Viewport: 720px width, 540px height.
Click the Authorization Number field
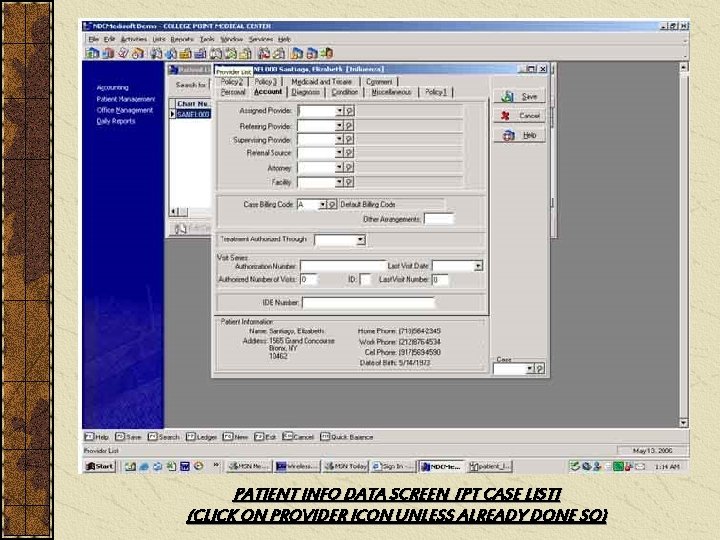(343, 266)
